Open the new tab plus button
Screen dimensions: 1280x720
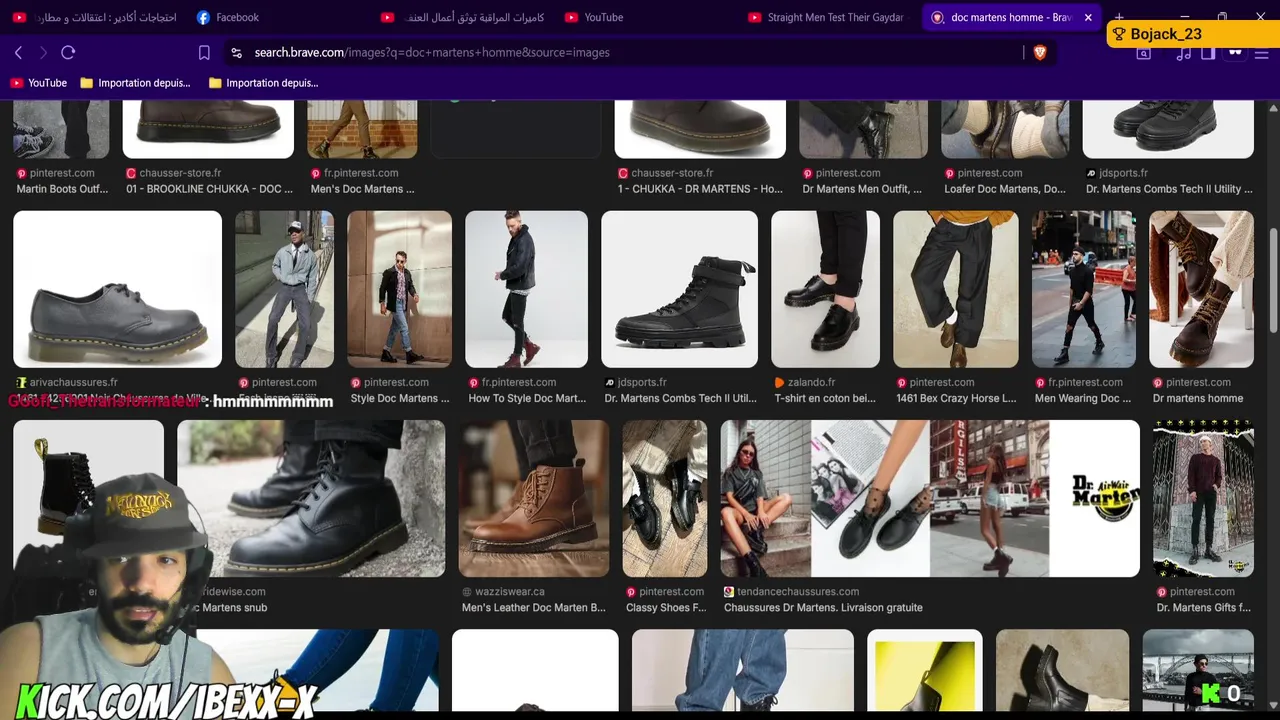pyautogui.click(x=1119, y=17)
